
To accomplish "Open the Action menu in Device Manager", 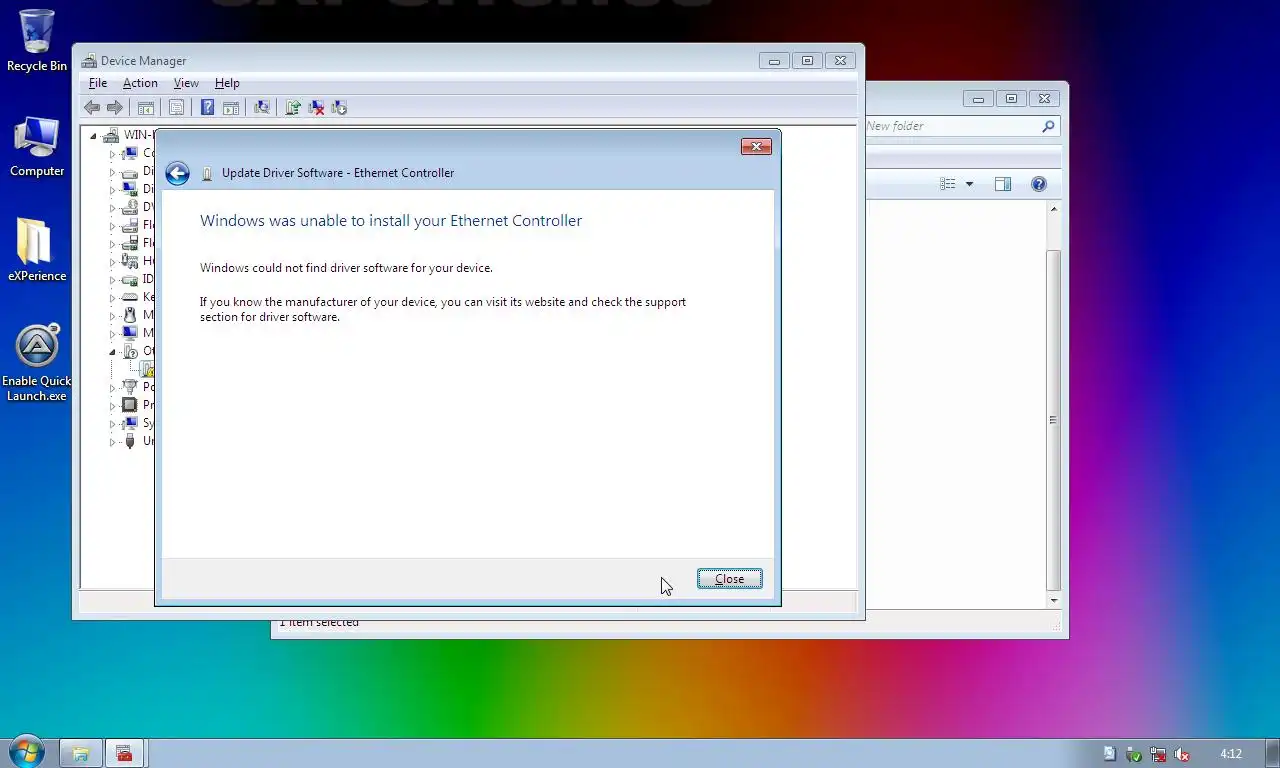I will (x=140, y=83).
